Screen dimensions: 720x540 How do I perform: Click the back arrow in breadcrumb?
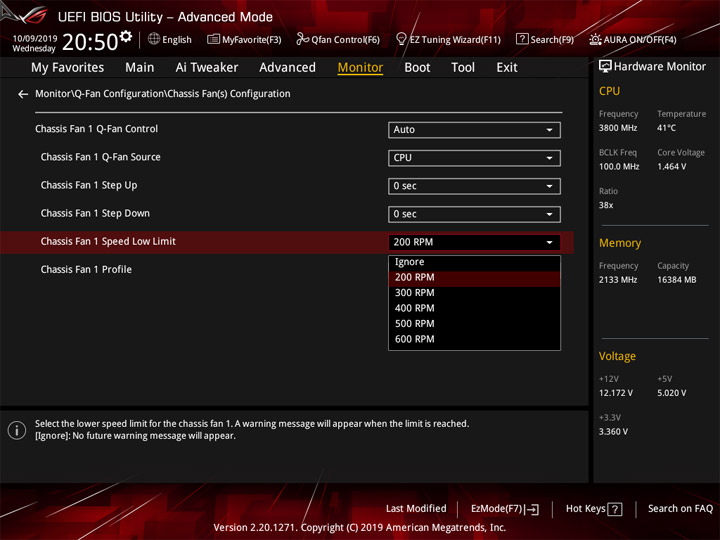tap(23, 94)
